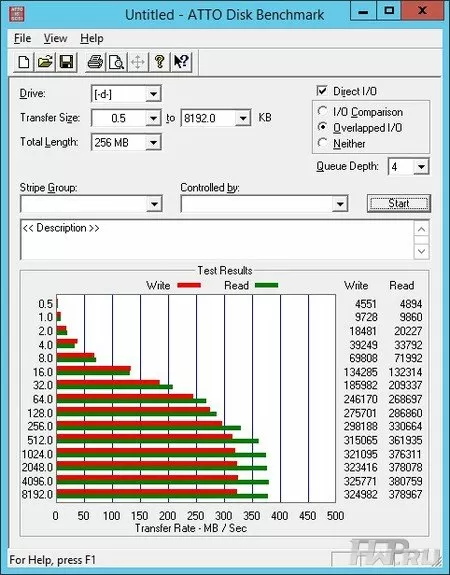Click the Test Results heading
Viewport: 450px width, 575px height.
point(225,271)
